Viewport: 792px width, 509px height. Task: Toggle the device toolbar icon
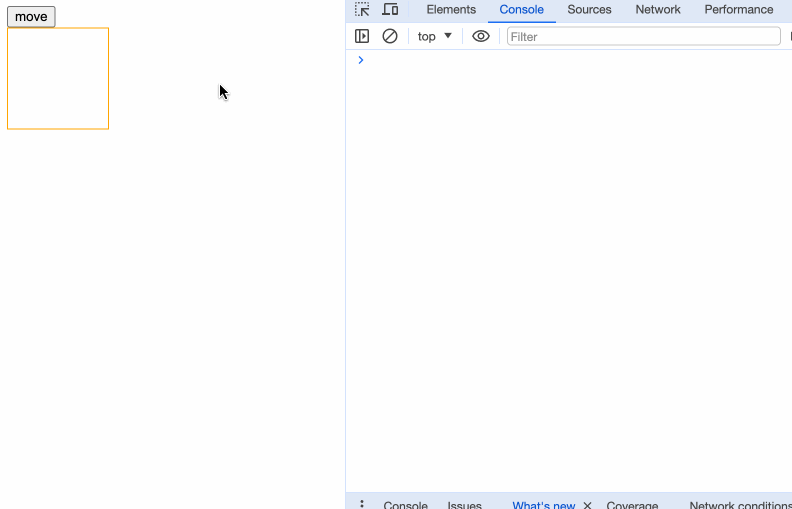pos(390,10)
